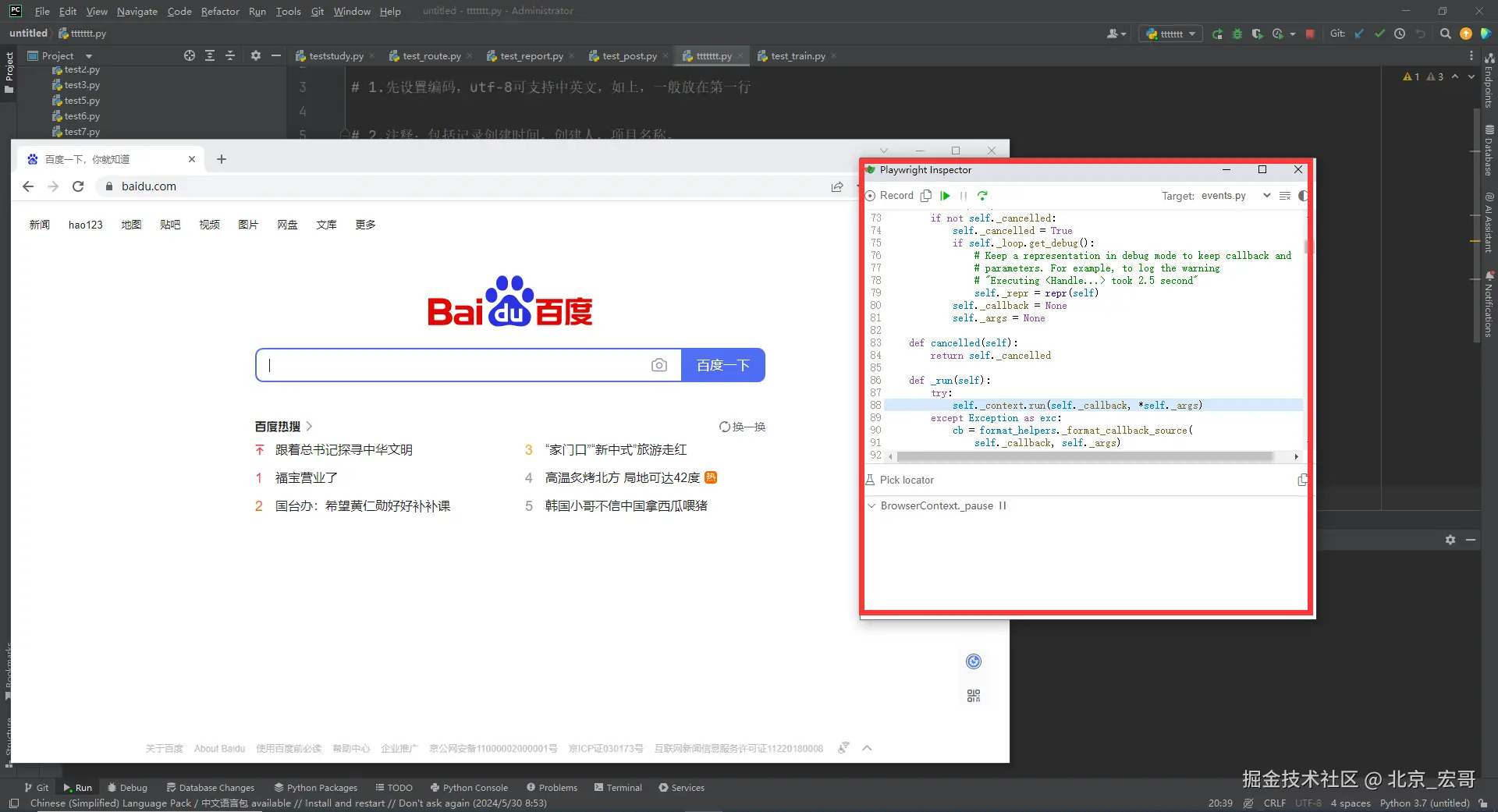This screenshot has width=1498, height=812.
Task: Click the 百度一下 search button
Action: 723,365
